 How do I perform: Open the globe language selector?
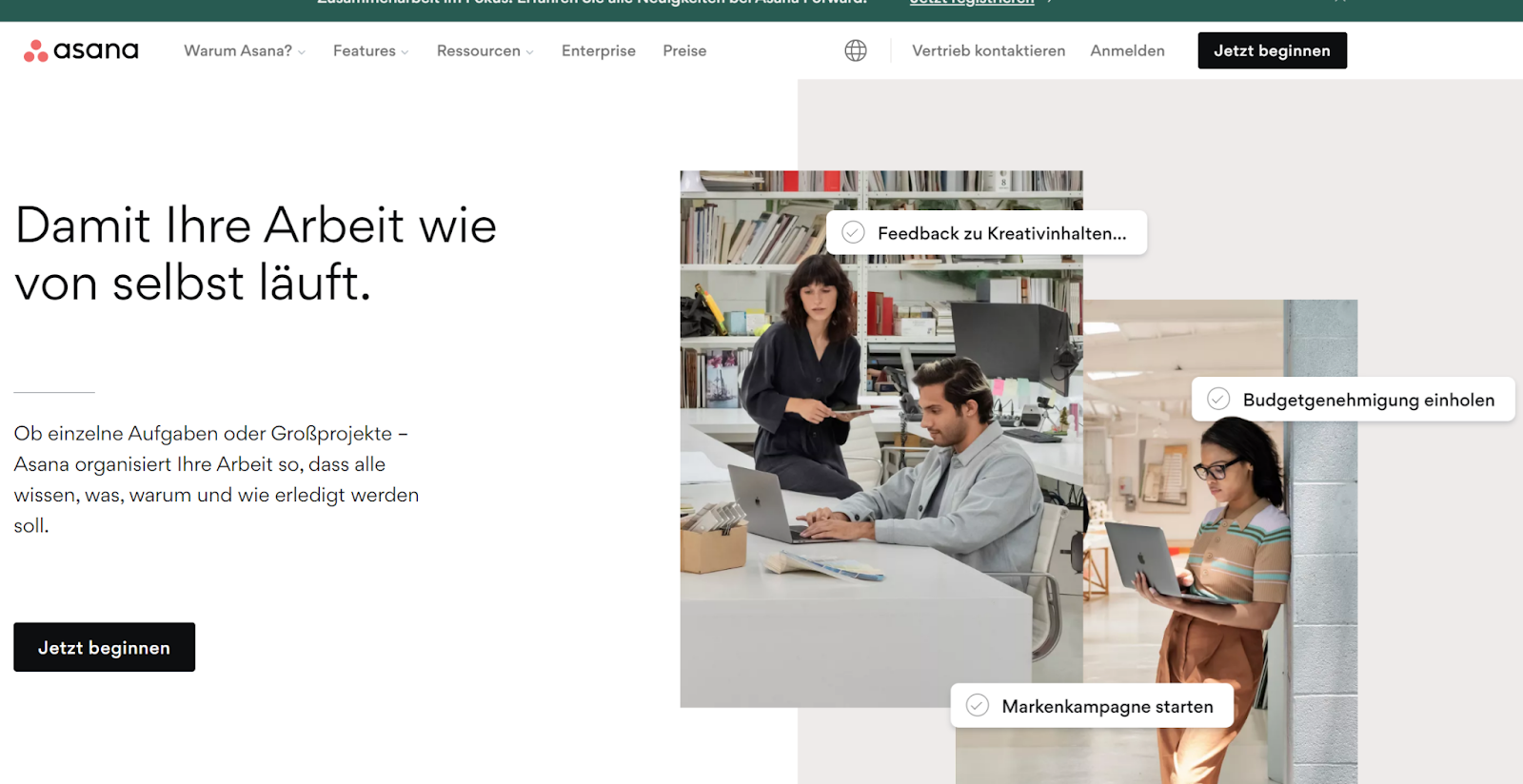coord(856,50)
